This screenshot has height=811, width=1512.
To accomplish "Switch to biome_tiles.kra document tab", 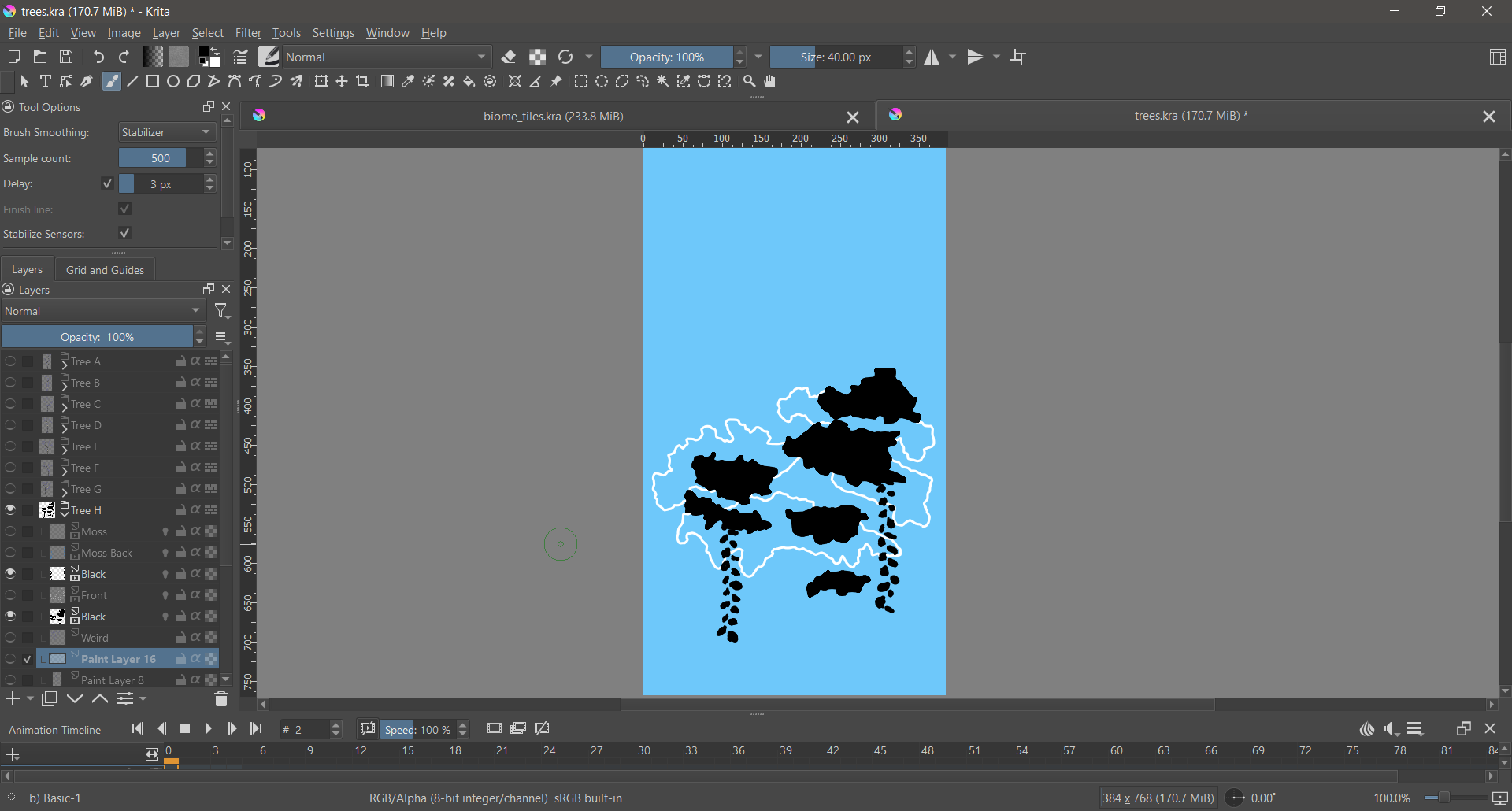I will point(554,117).
